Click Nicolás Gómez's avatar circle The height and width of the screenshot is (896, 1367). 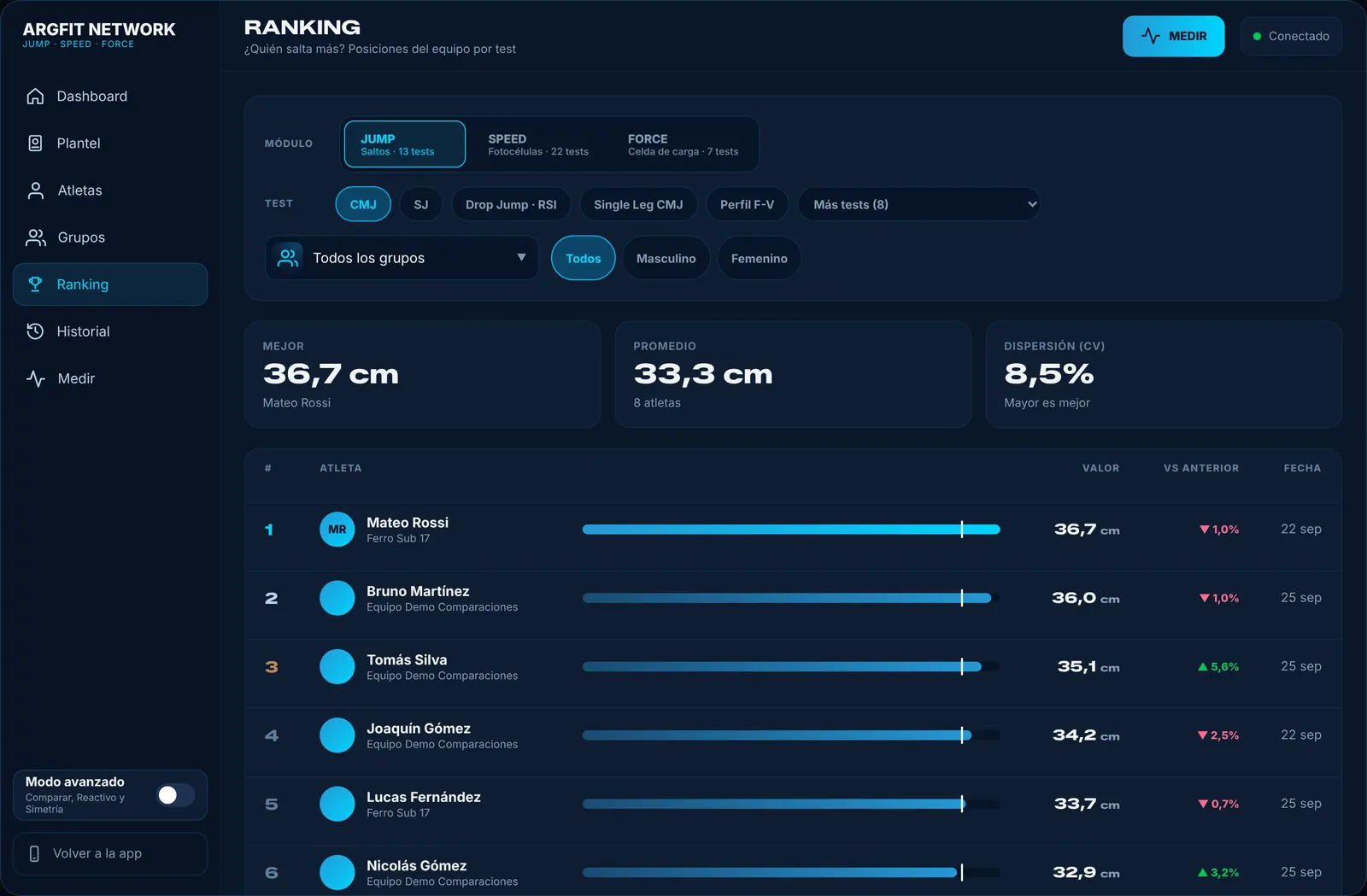tap(337, 873)
